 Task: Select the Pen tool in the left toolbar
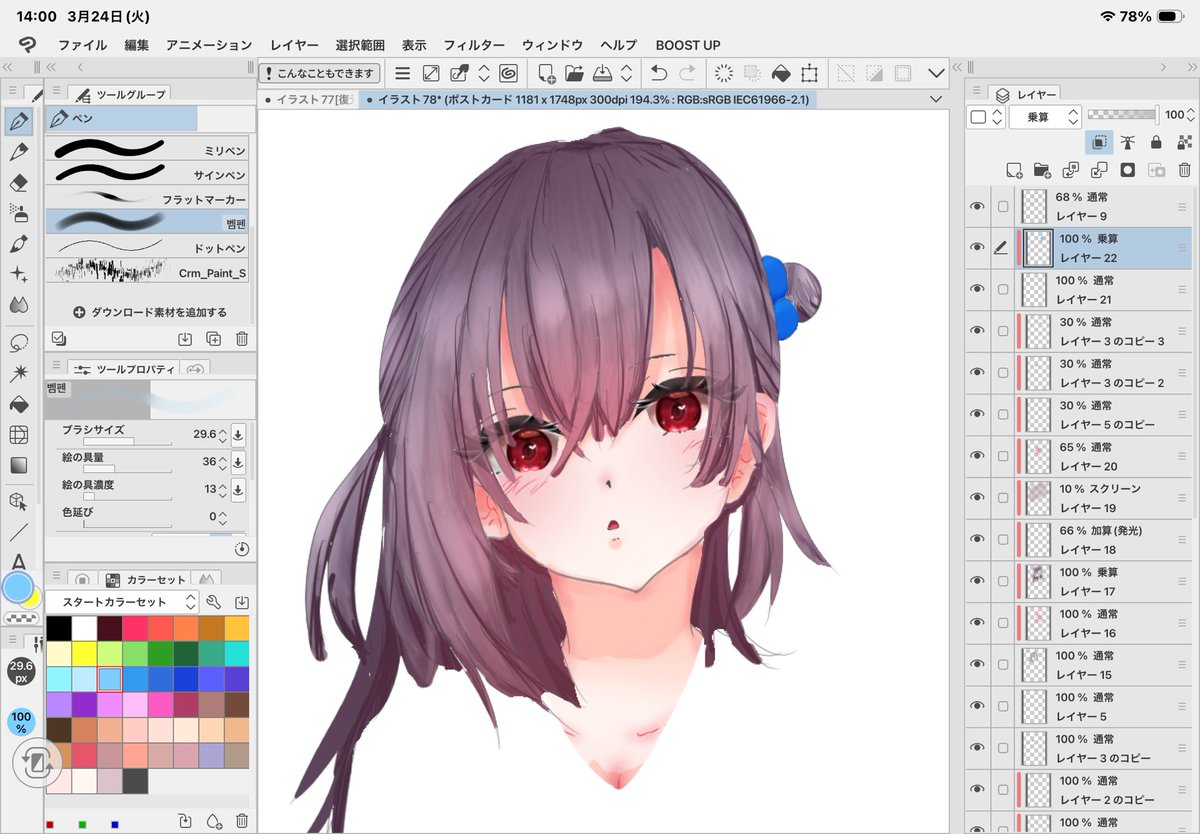[18, 122]
